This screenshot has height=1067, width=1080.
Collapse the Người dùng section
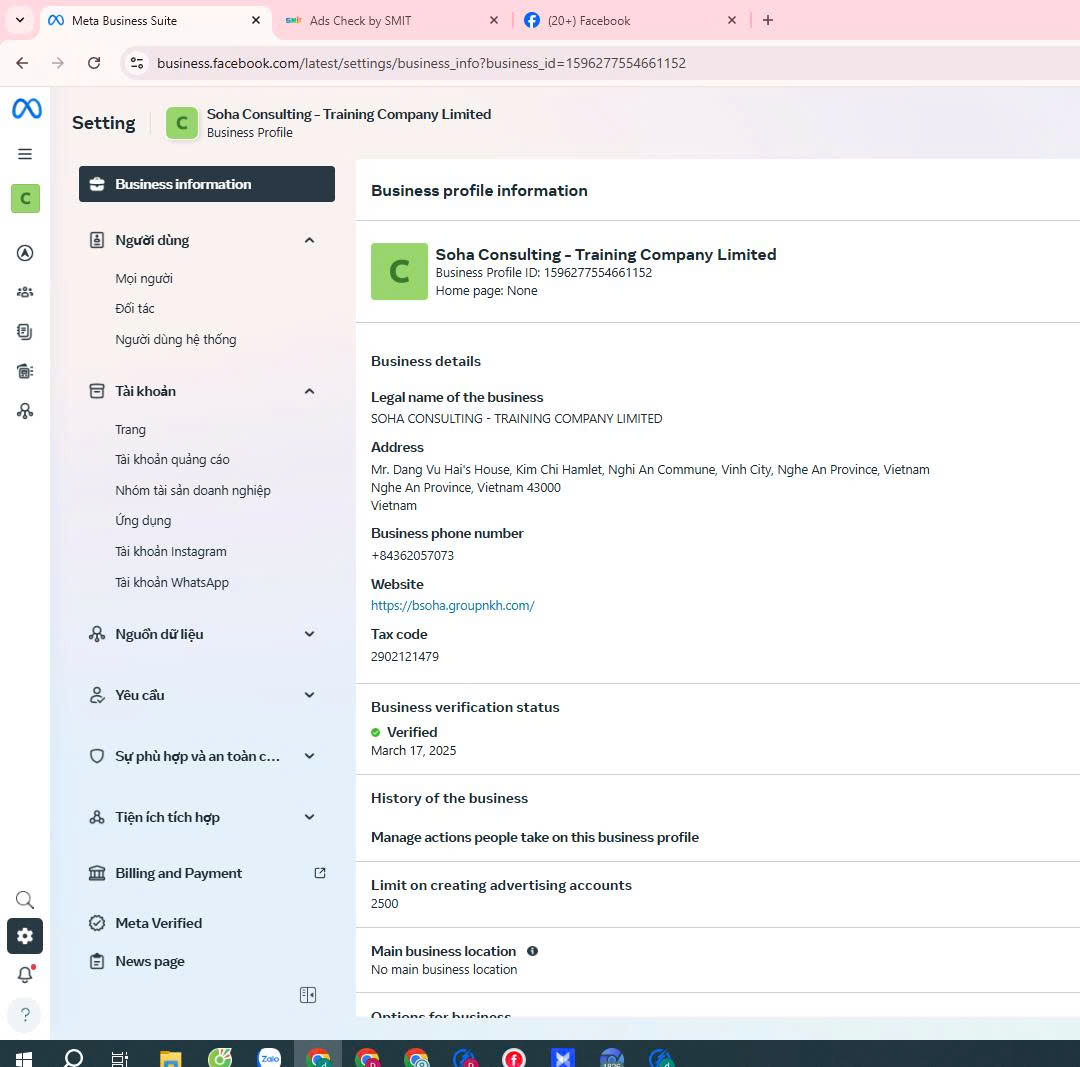click(309, 240)
